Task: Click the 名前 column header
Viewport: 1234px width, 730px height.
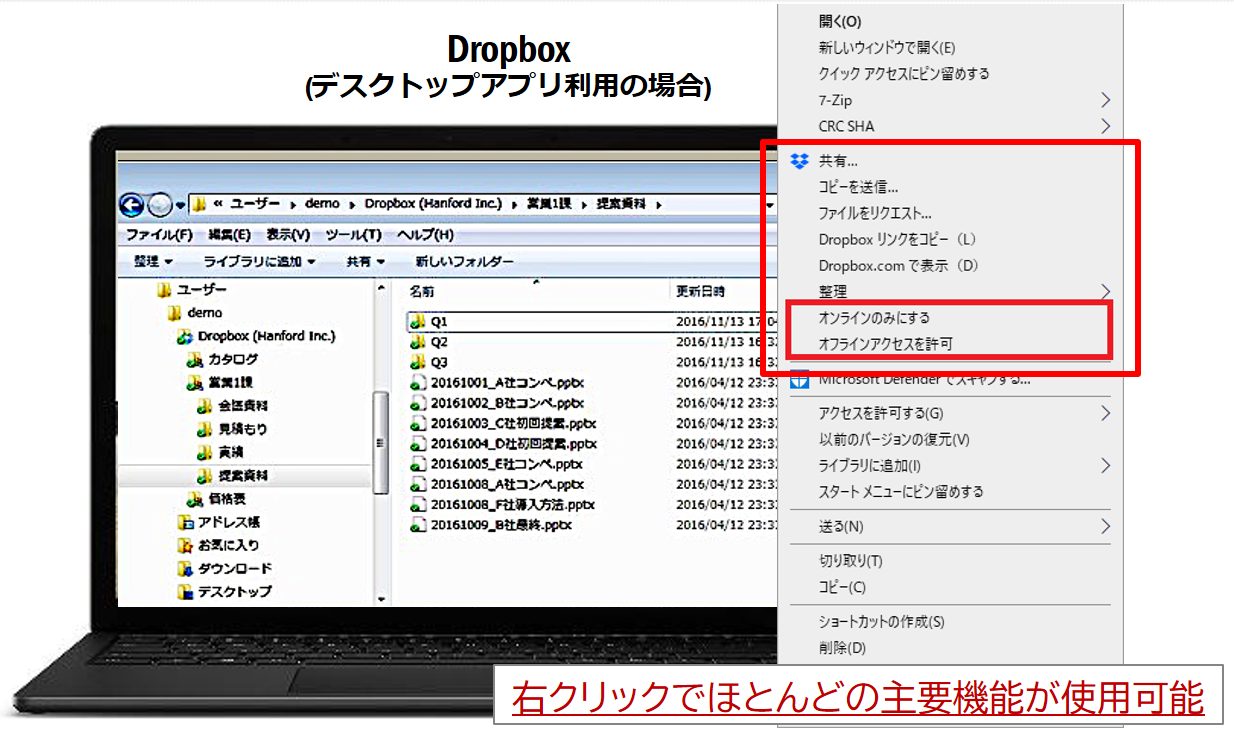Action: point(421,292)
